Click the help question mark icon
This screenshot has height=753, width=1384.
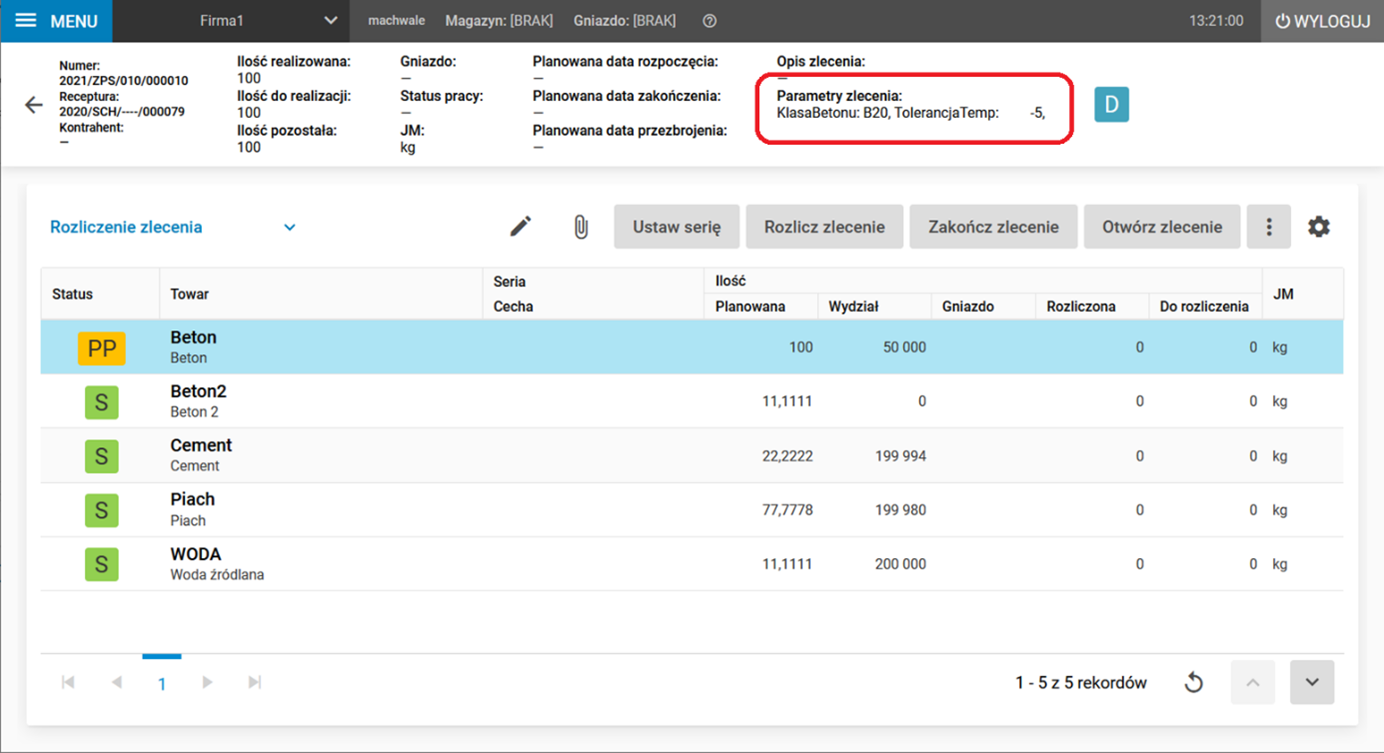pos(710,21)
